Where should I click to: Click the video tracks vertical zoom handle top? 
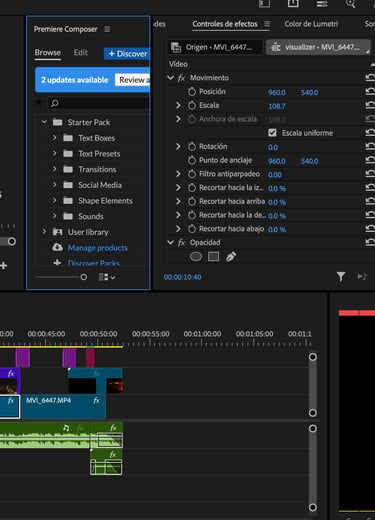coord(313,357)
